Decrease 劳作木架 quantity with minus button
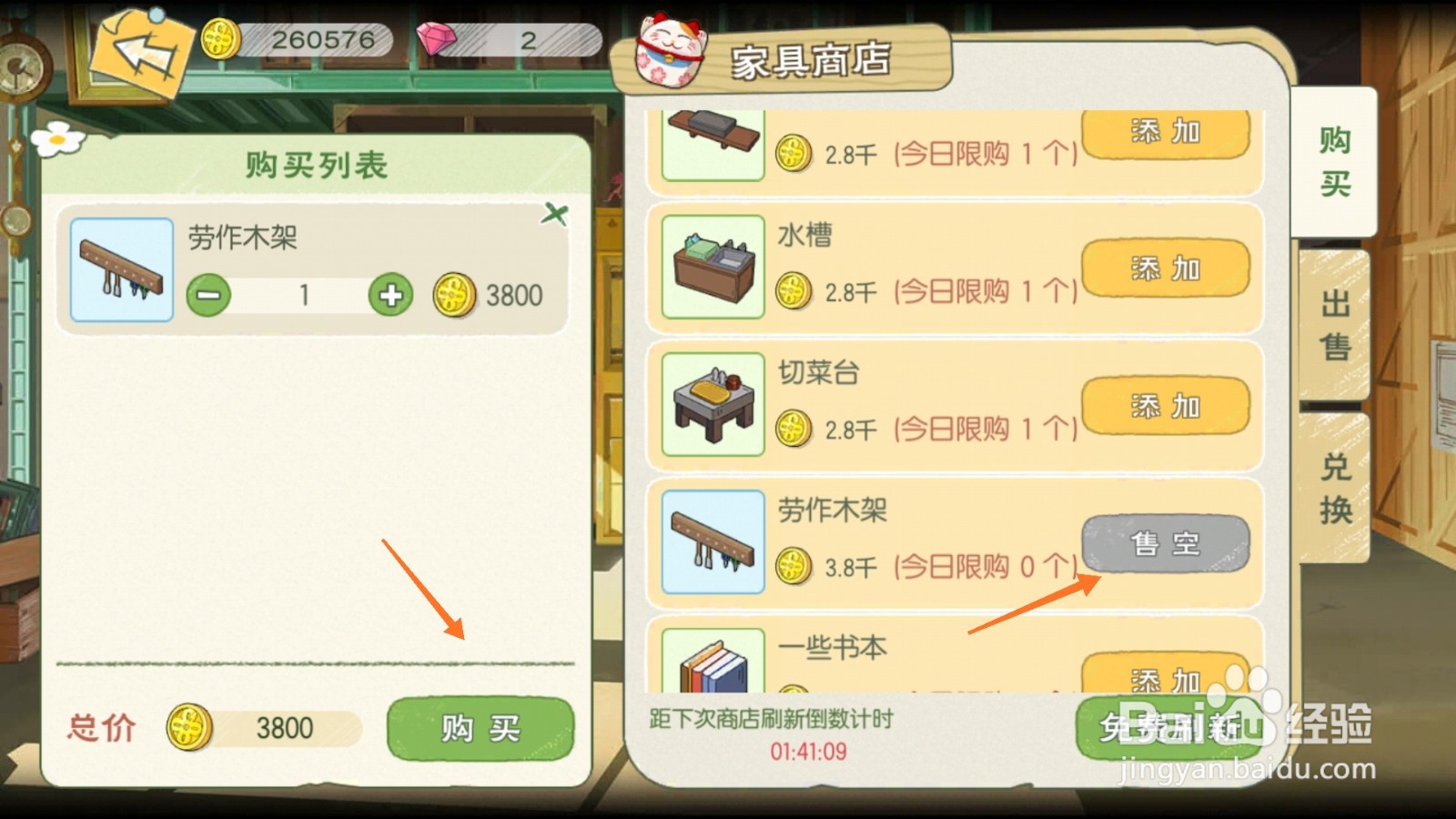The image size is (1456, 819). (208, 295)
